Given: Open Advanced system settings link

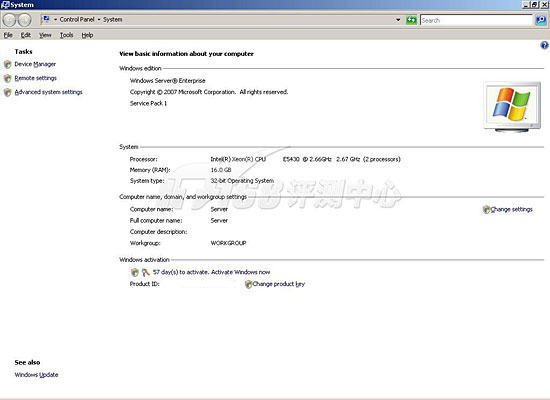Looking at the screenshot, I should point(48,92).
